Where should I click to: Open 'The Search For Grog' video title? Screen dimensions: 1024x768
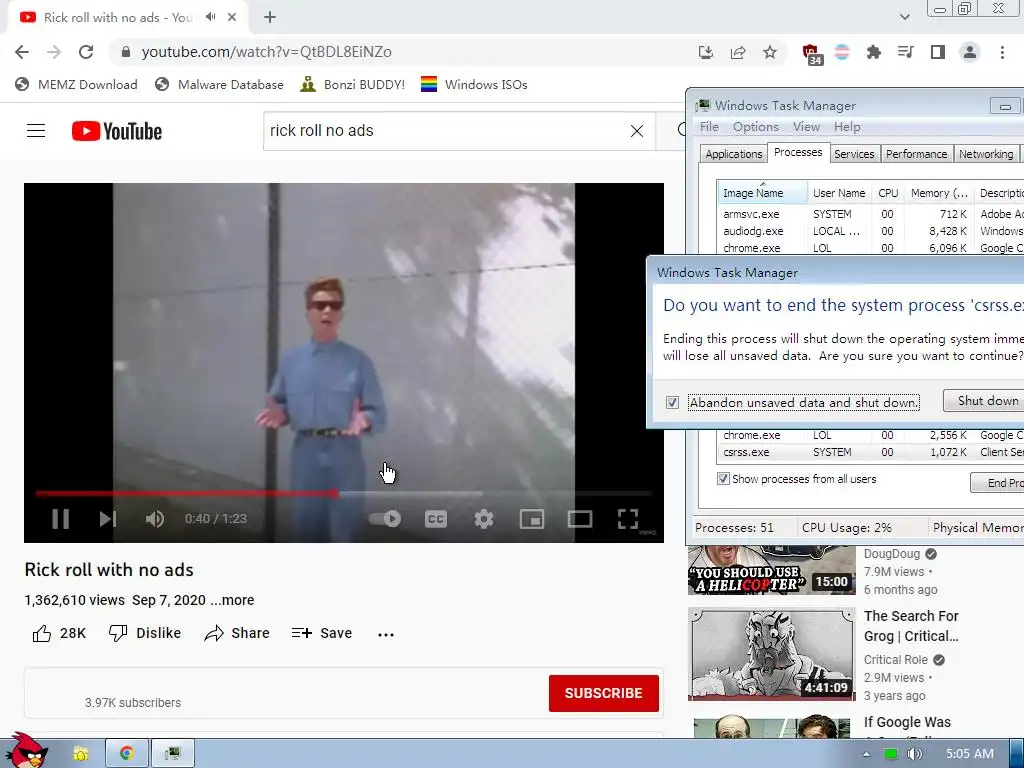tap(911, 626)
